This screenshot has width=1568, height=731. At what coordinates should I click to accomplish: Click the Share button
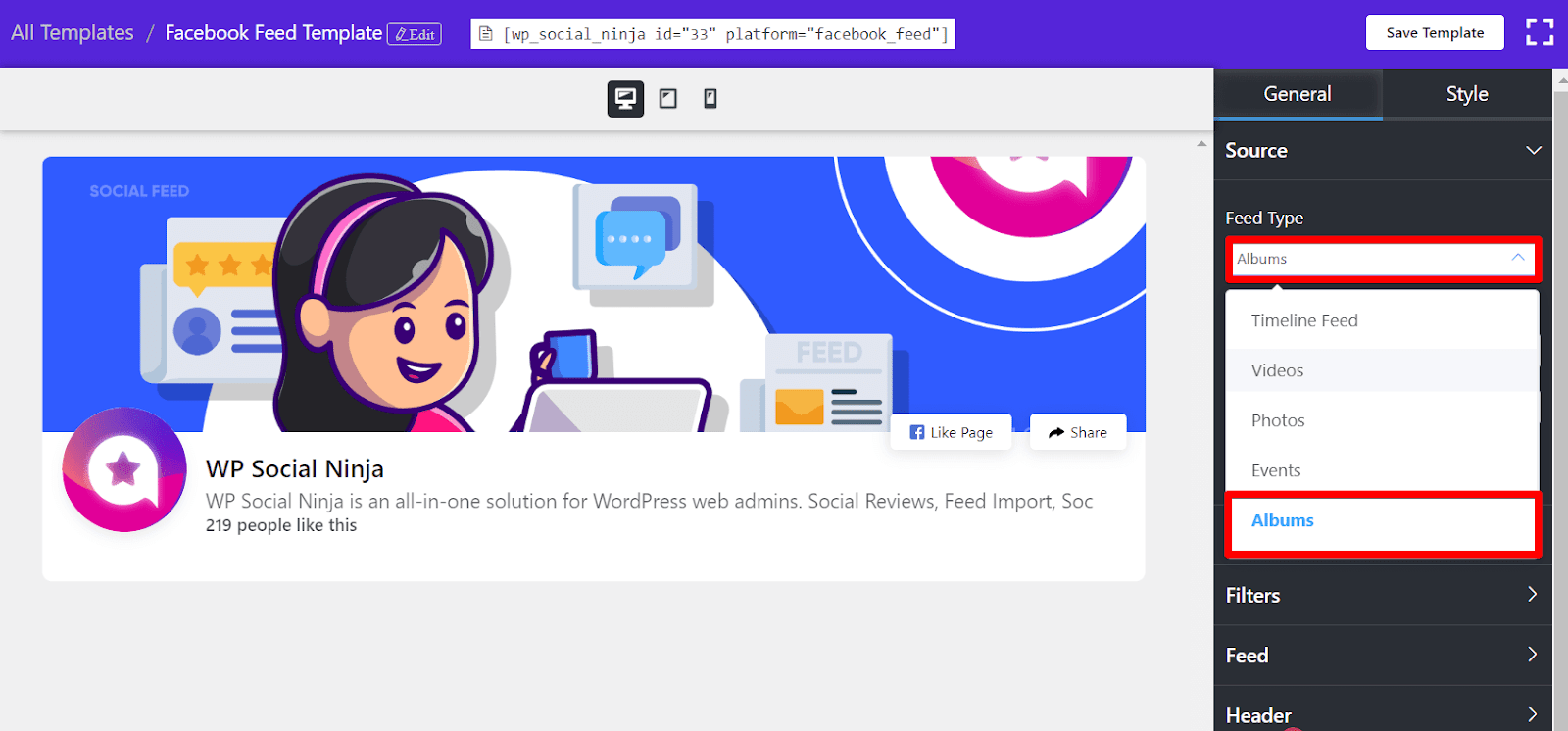1078,432
